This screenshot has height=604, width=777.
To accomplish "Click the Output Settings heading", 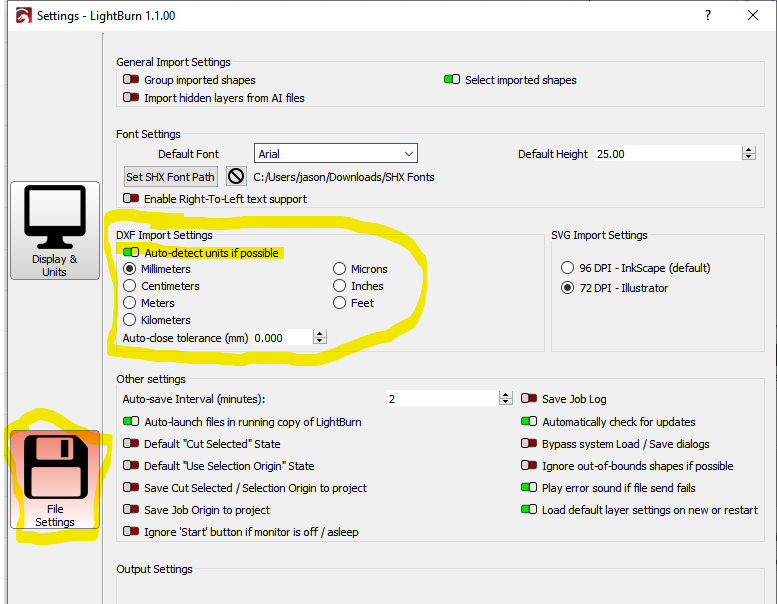I will 154,569.
